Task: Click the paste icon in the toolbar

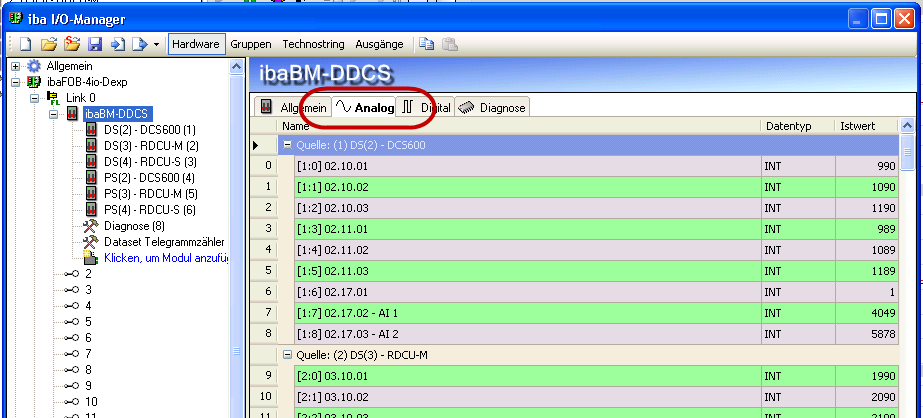Action: (450, 44)
